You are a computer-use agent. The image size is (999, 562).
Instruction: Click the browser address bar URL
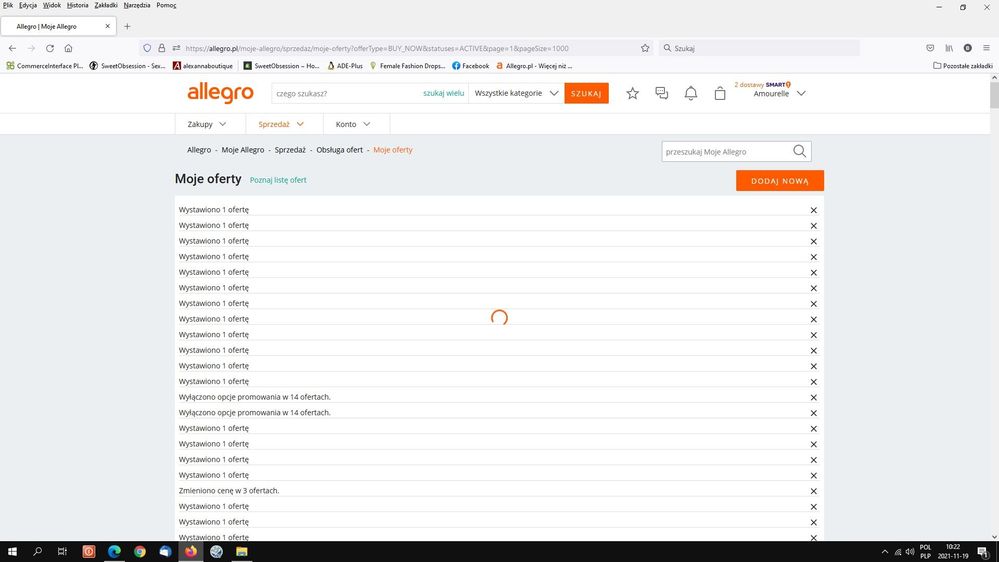click(377, 48)
